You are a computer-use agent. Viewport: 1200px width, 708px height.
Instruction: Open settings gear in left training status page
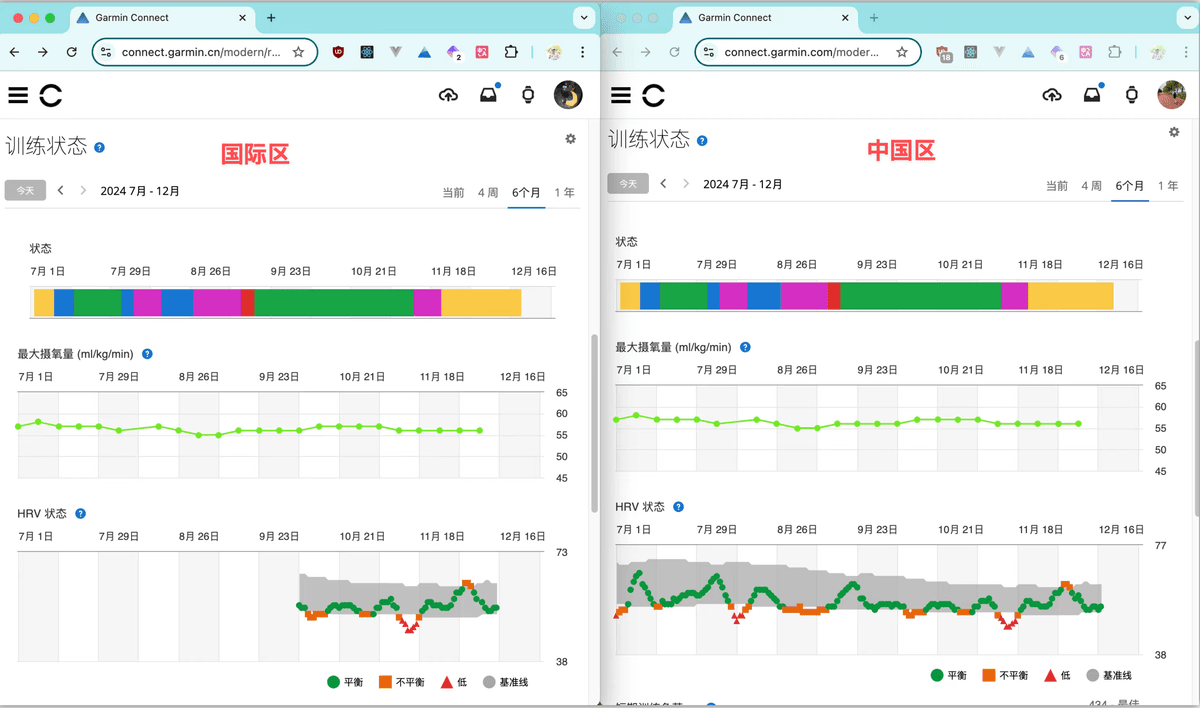(570, 139)
